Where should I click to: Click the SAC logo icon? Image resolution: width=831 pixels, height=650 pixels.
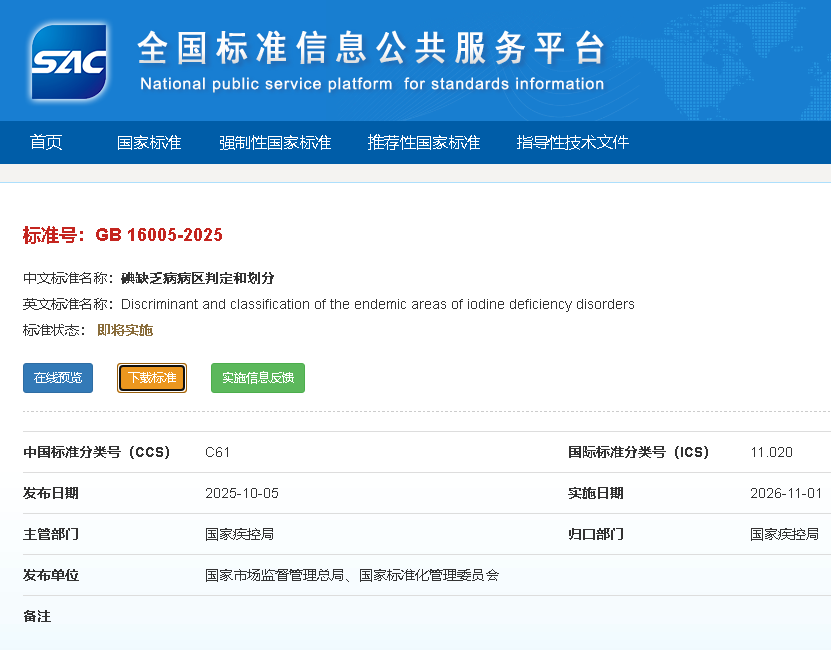tap(68, 62)
